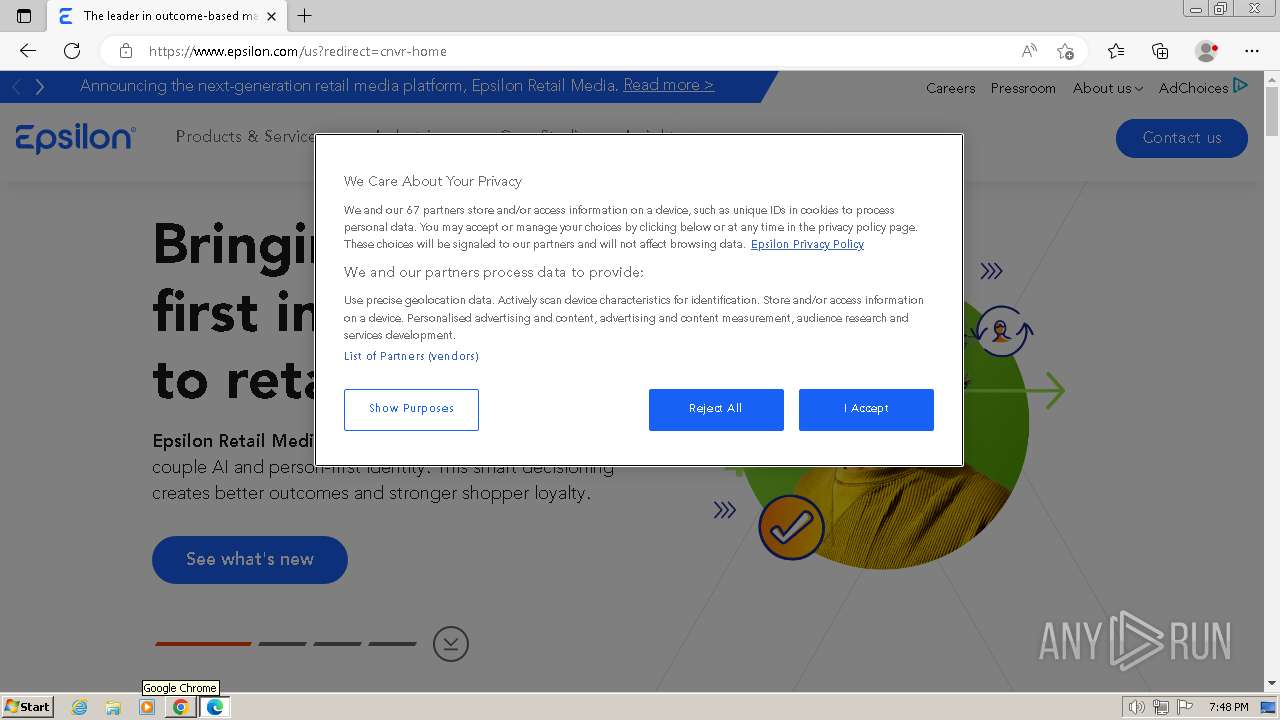This screenshot has height=720, width=1280.
Task: Open the Products & Services menu
Action: click(x=245, y=136)
